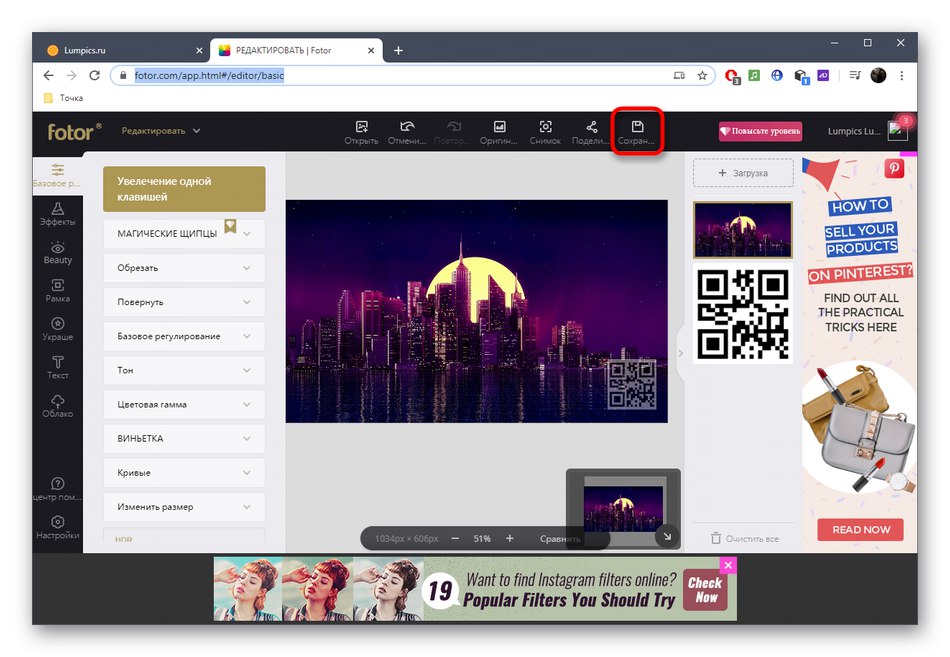Screen dimensions: 950x657
Task: Open the Текст tool section
Action: 58,368
